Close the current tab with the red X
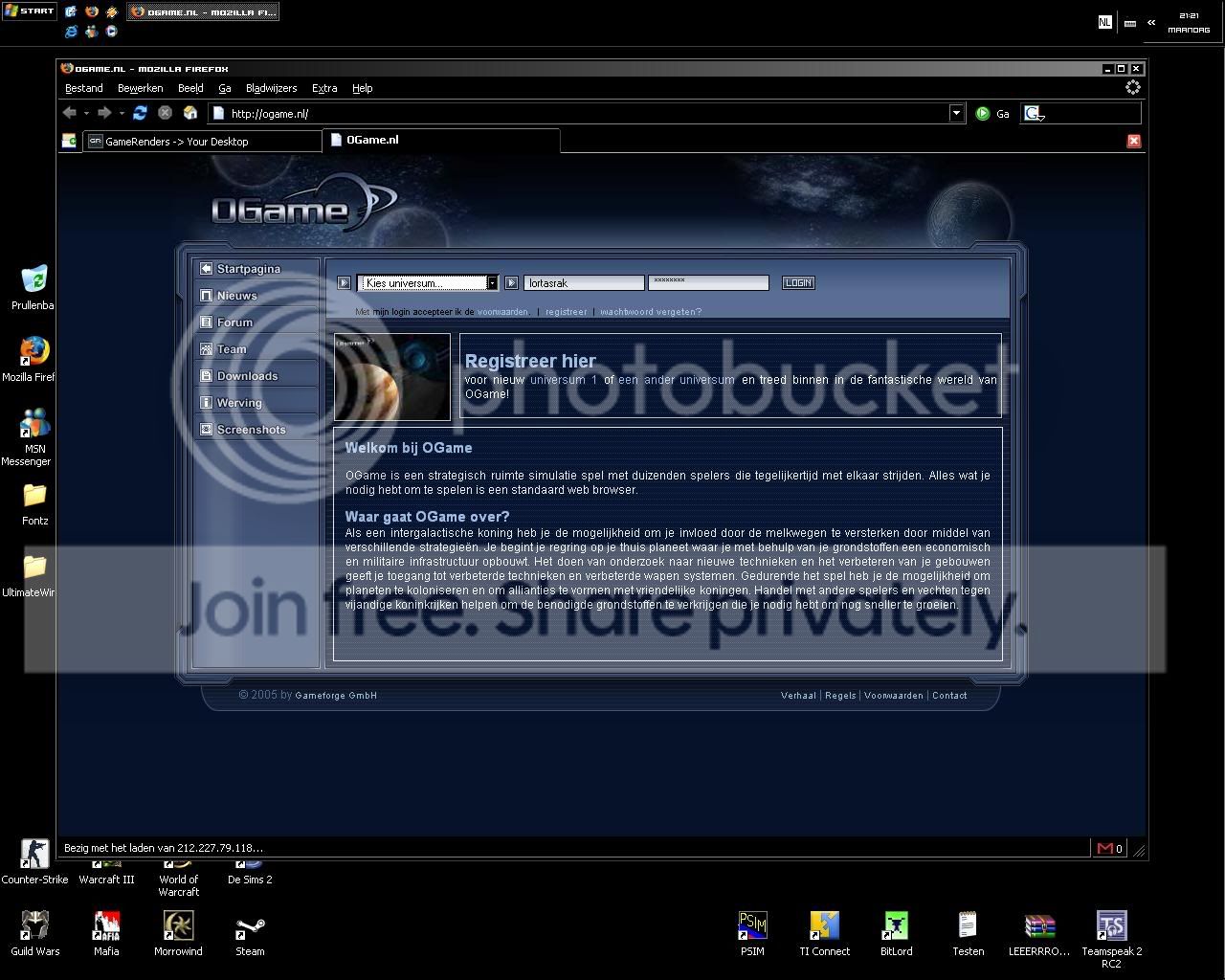Image resolution: width=1225 pixels, height=980 pixels. coord(1133,141)
